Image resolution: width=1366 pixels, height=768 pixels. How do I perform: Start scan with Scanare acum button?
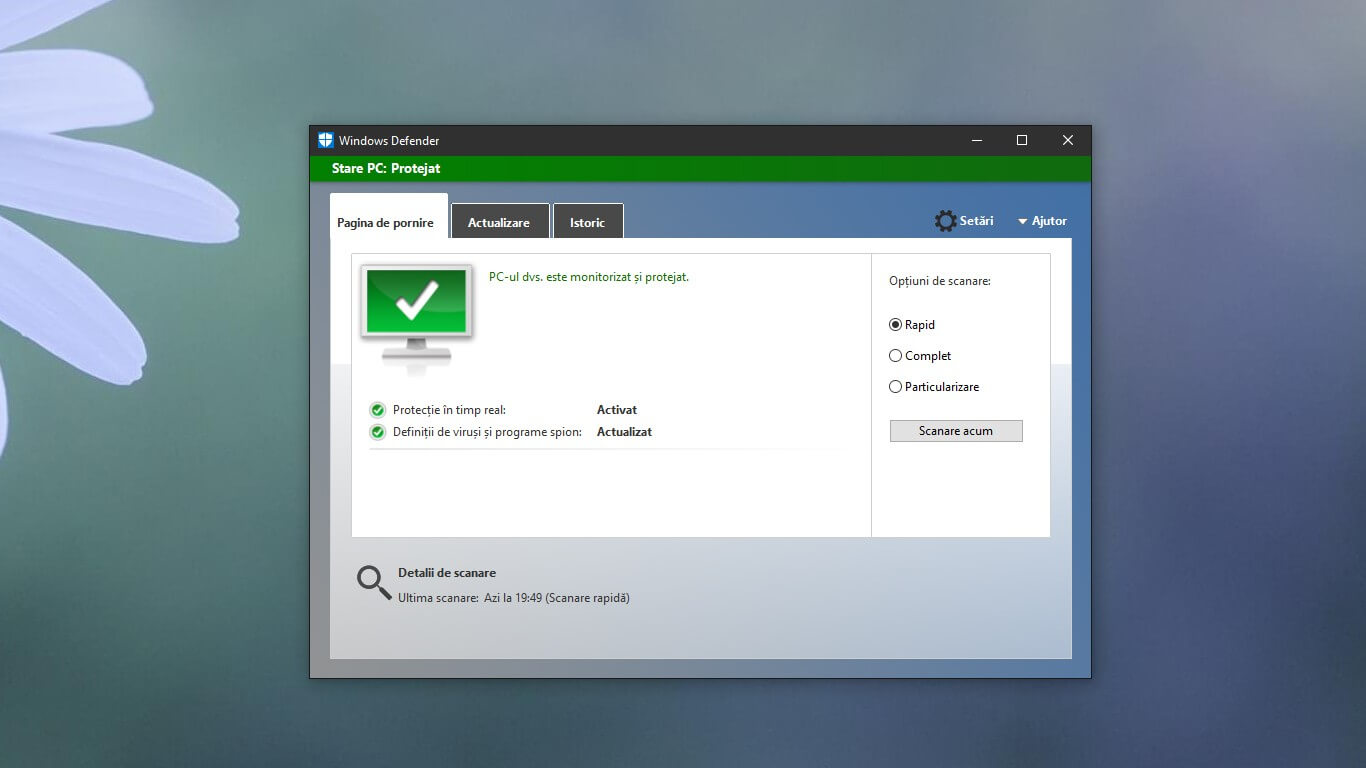tap(956, 431)
